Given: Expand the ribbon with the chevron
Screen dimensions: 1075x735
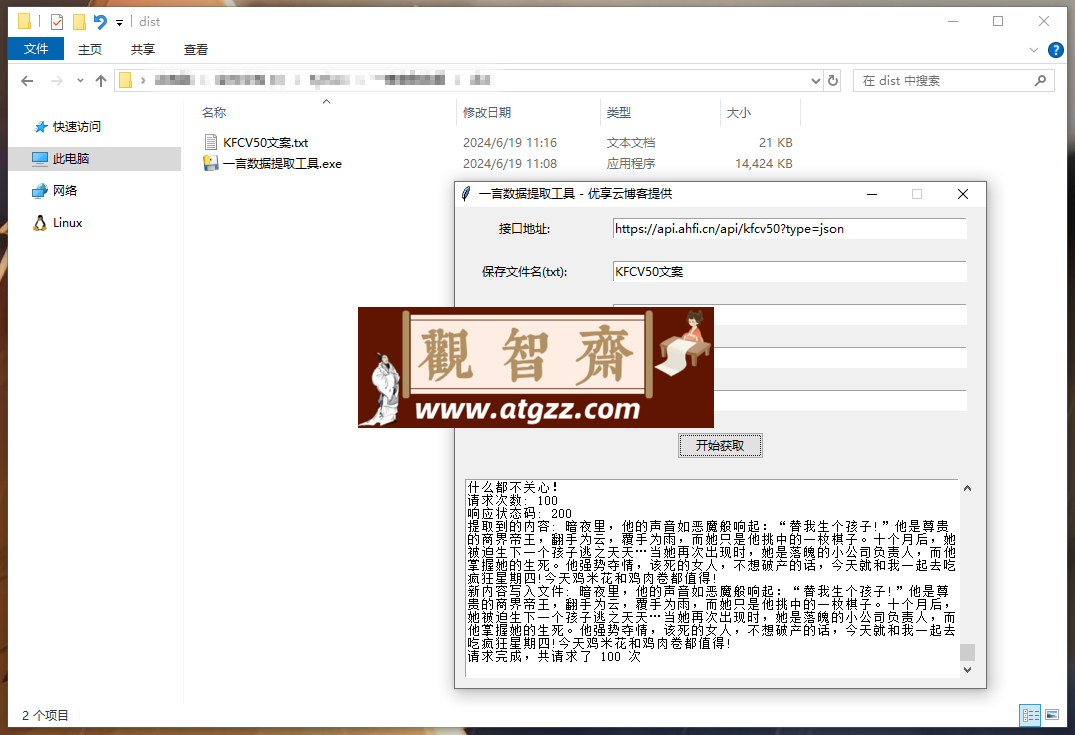Looking at the screenshot, I should (x=1034, y=49).
